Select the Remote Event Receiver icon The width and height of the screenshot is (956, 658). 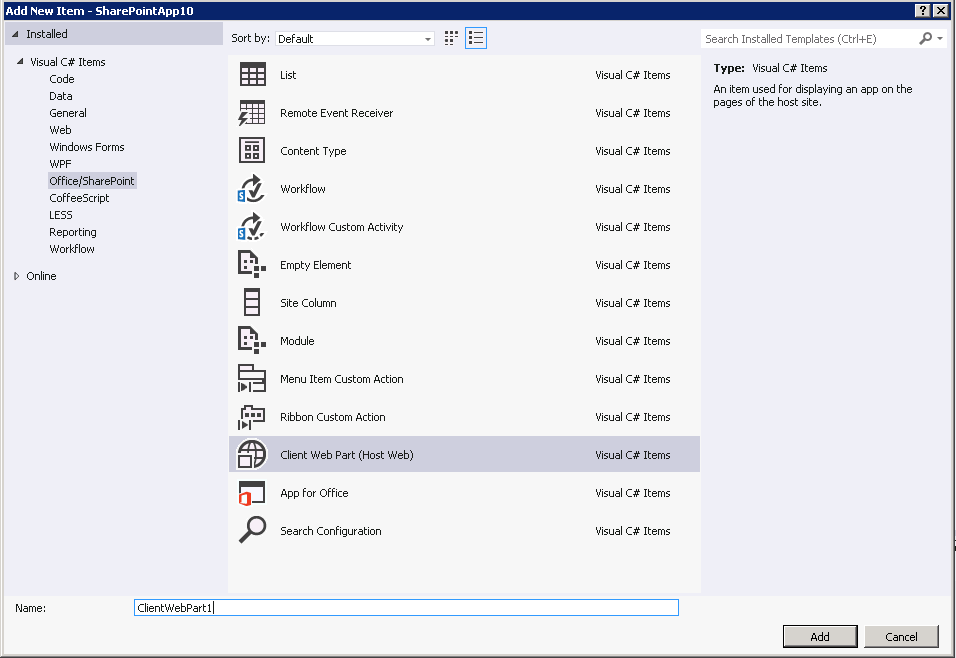point(252,113)
